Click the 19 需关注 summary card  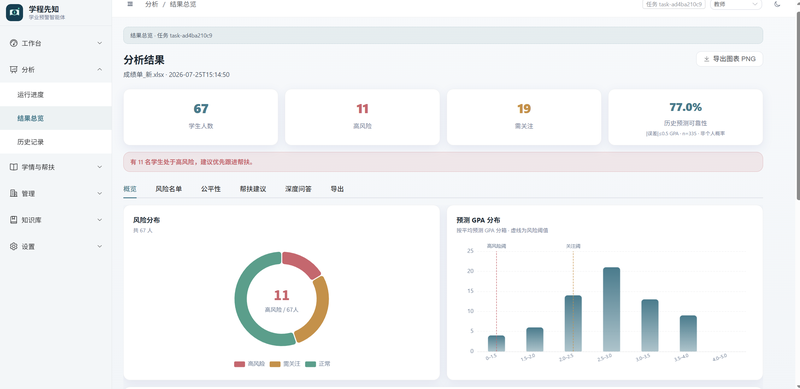click(x=524, y=117)
